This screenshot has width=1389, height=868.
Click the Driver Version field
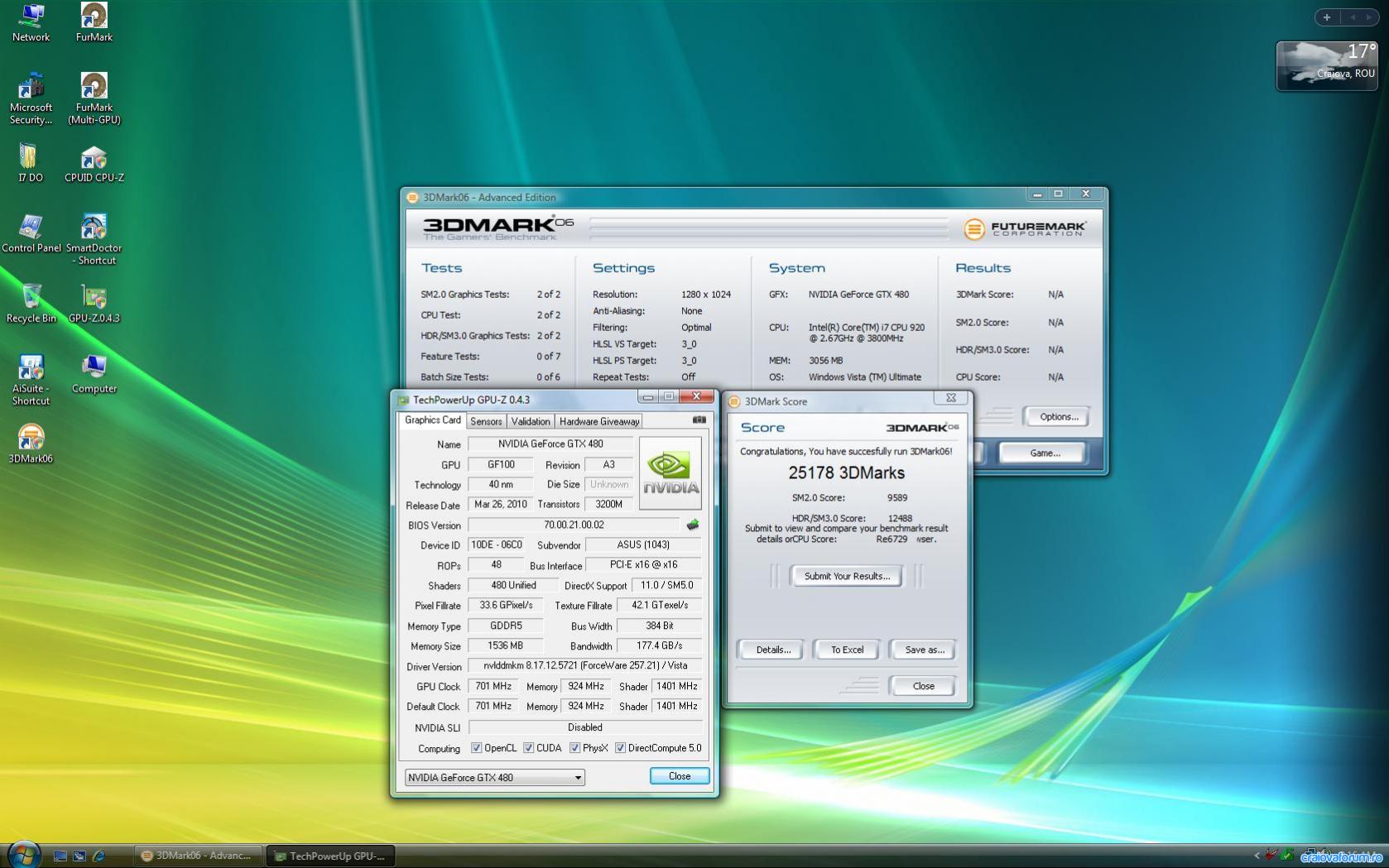tap(585, 665)
